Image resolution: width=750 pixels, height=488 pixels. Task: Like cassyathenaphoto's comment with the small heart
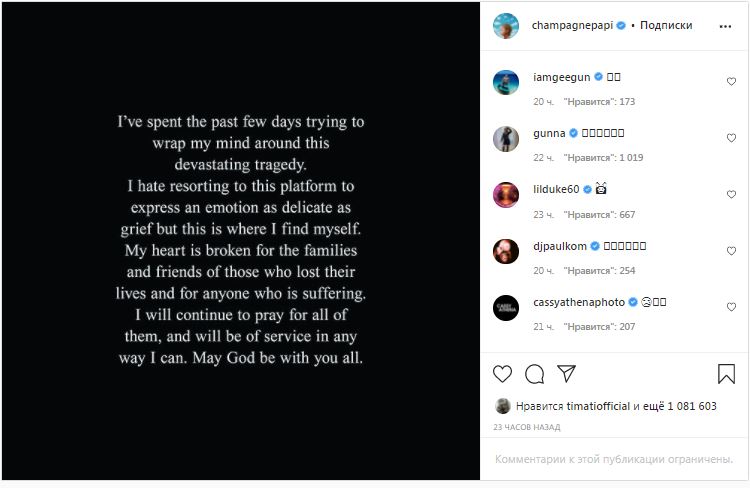[731, 307]
